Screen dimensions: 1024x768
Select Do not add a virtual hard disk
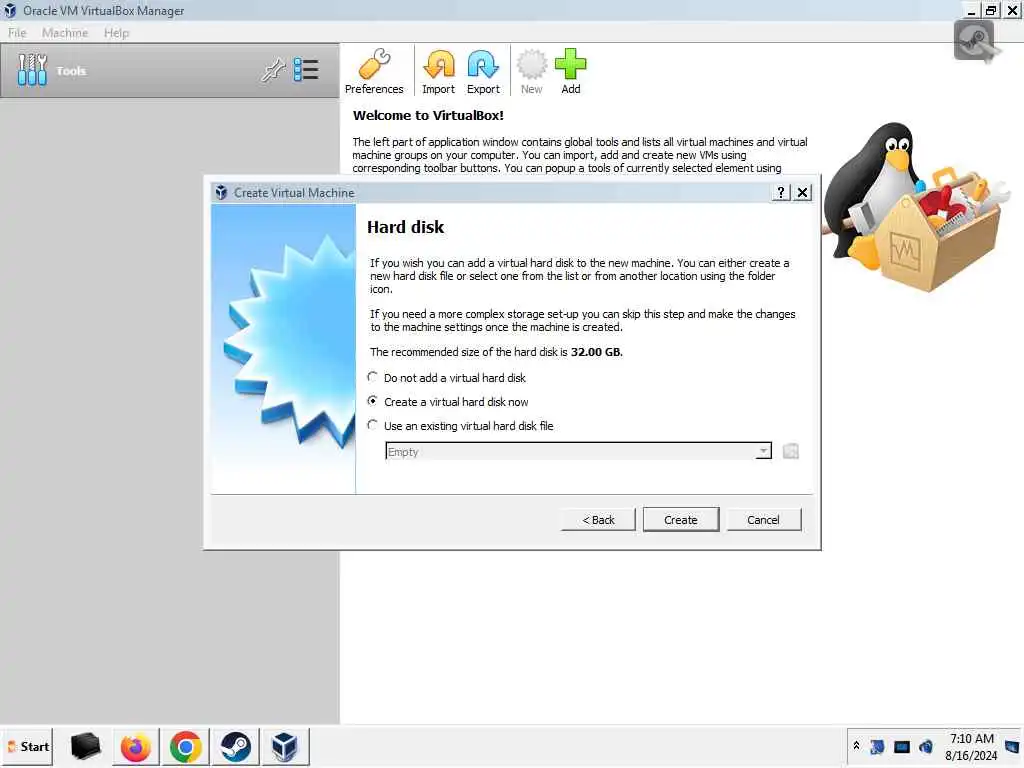448,377
